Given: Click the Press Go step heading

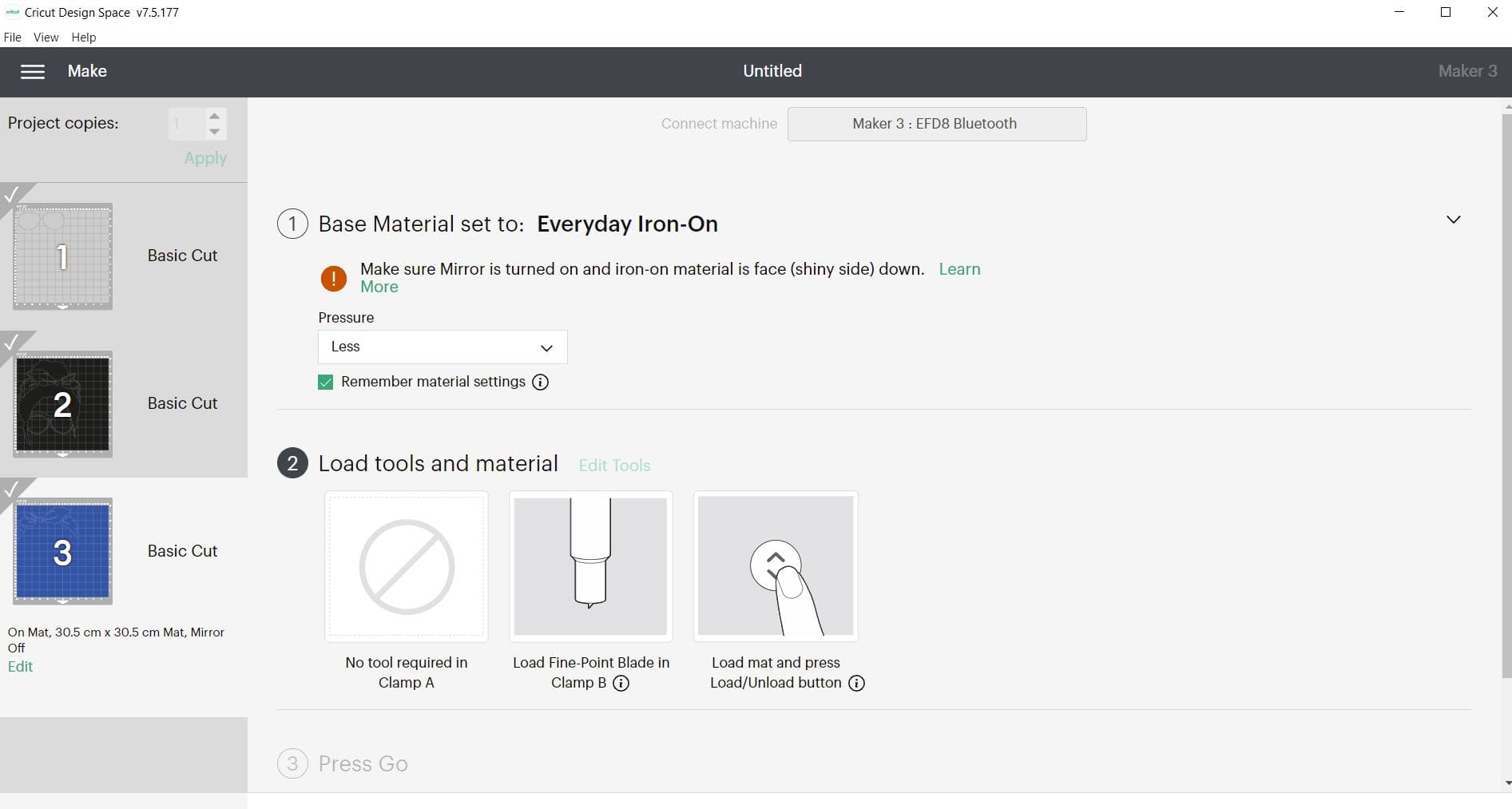Looking at the screenshot, I should pyautogui.click(x=363, y=764).
